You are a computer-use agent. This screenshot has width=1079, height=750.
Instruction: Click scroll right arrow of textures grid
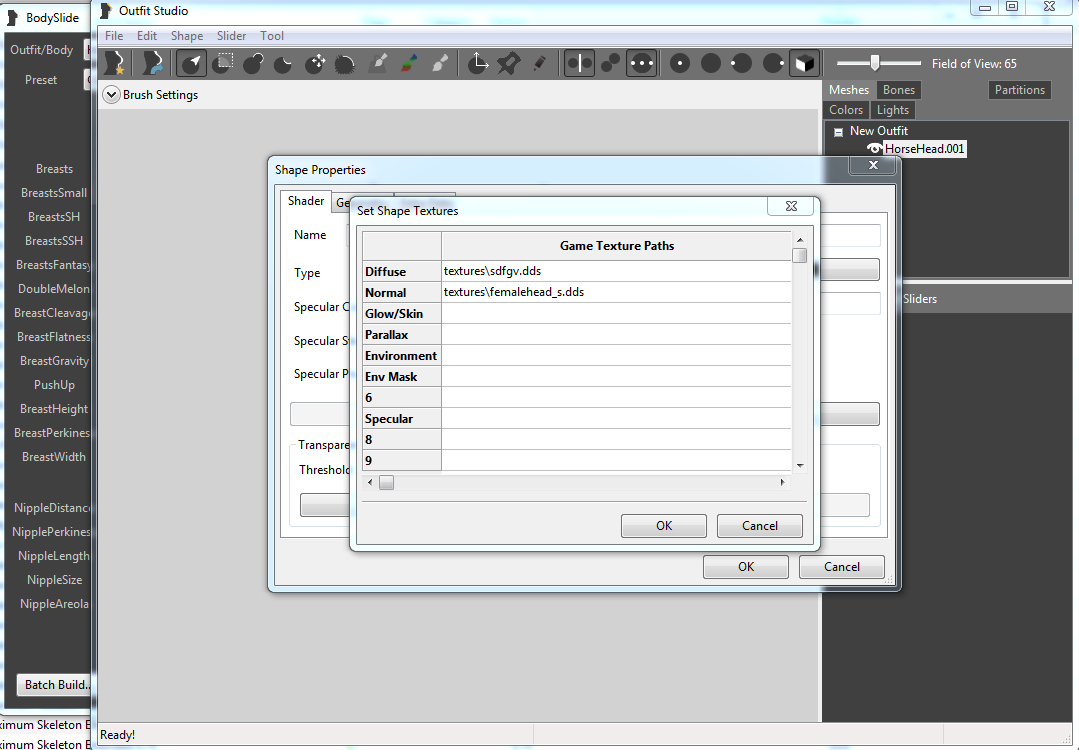pos(782,482)
